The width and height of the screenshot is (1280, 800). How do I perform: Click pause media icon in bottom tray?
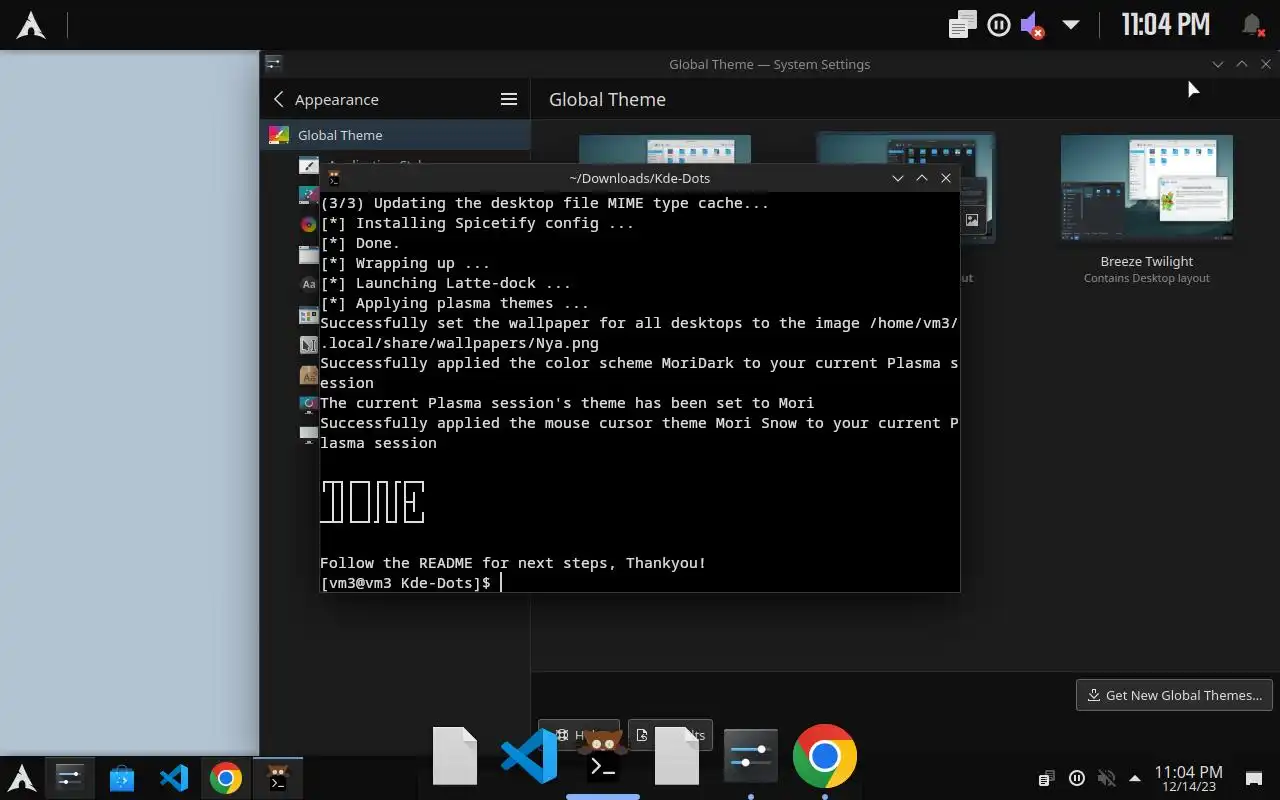coord(1077,778)
